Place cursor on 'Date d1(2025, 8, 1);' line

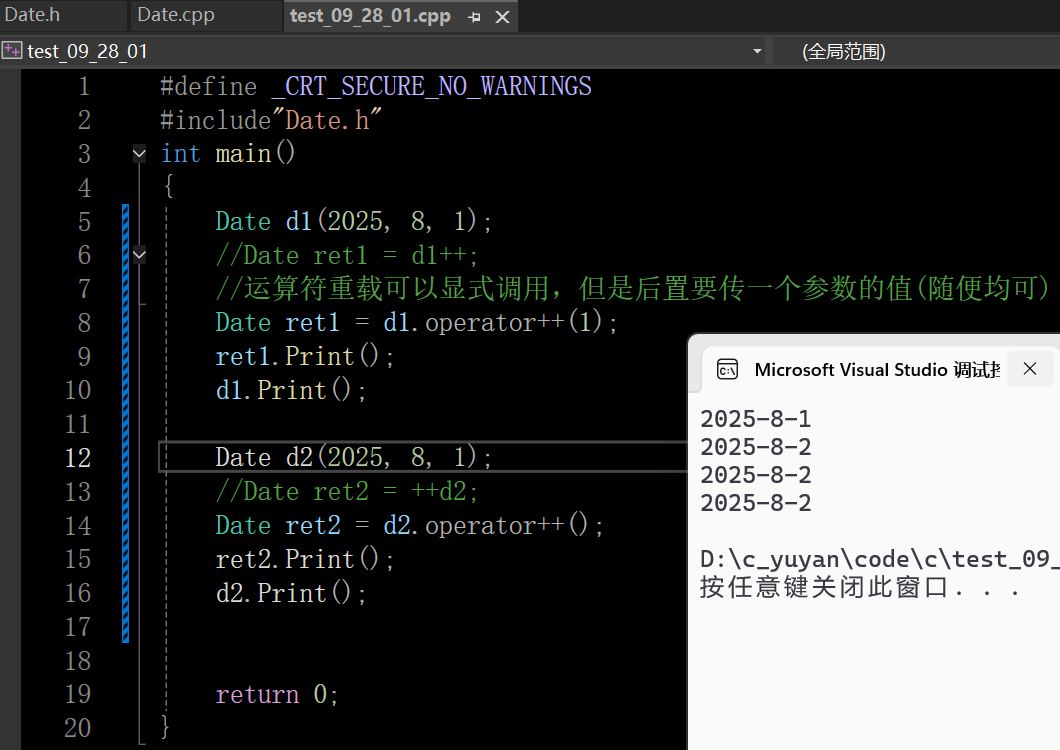354,221
